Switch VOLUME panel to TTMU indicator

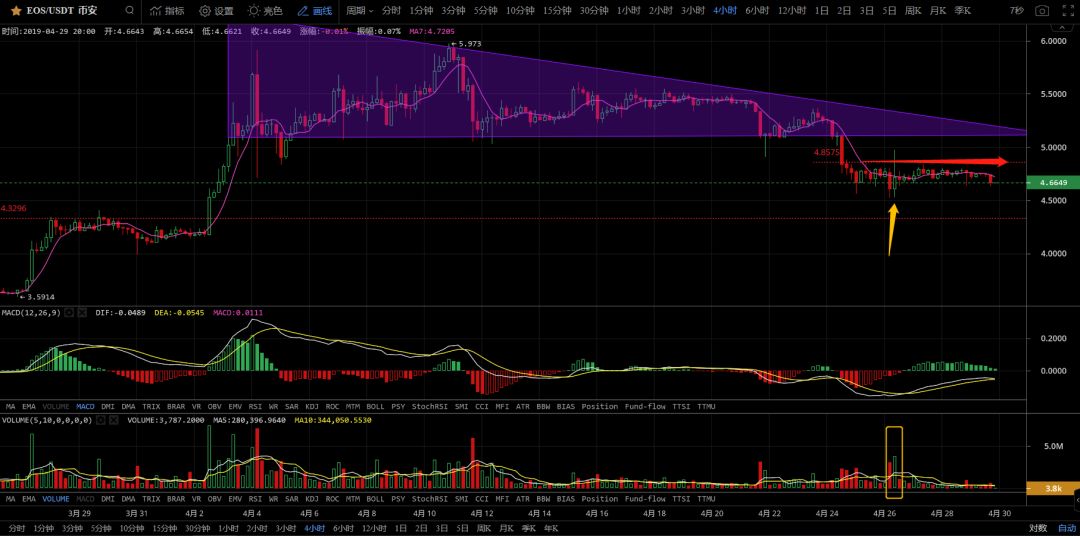point(706,499)
